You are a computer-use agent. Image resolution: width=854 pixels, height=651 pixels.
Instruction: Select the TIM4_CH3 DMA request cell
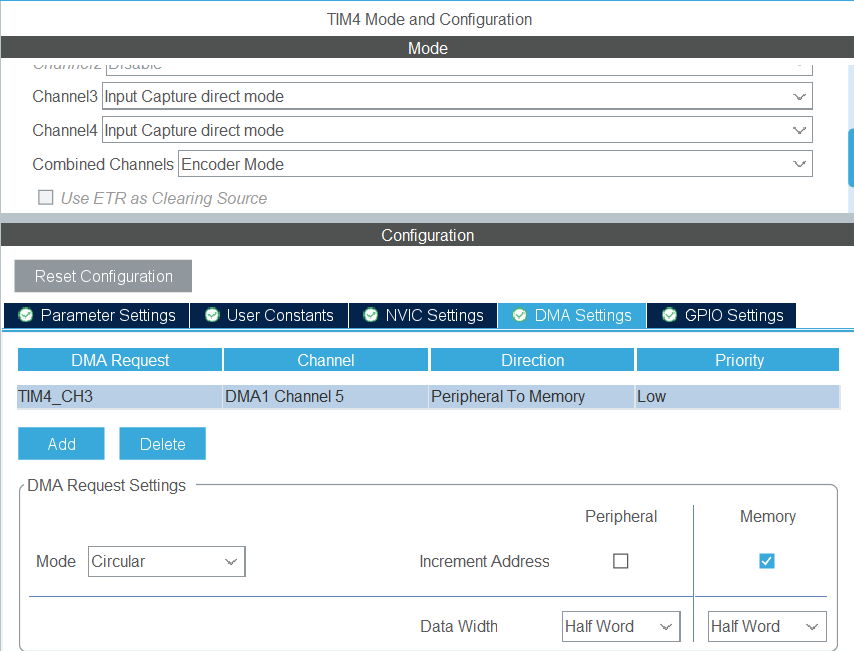click(x=120, y=397)
